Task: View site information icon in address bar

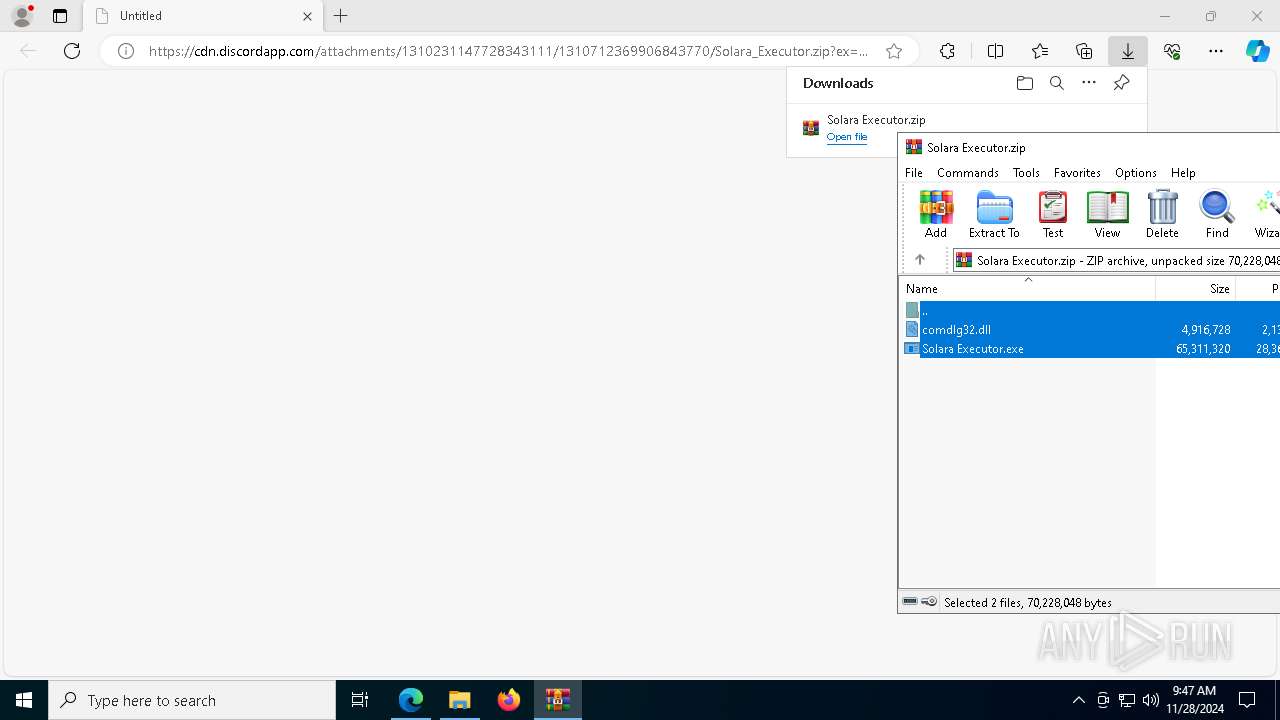Action: click(126, 51)
